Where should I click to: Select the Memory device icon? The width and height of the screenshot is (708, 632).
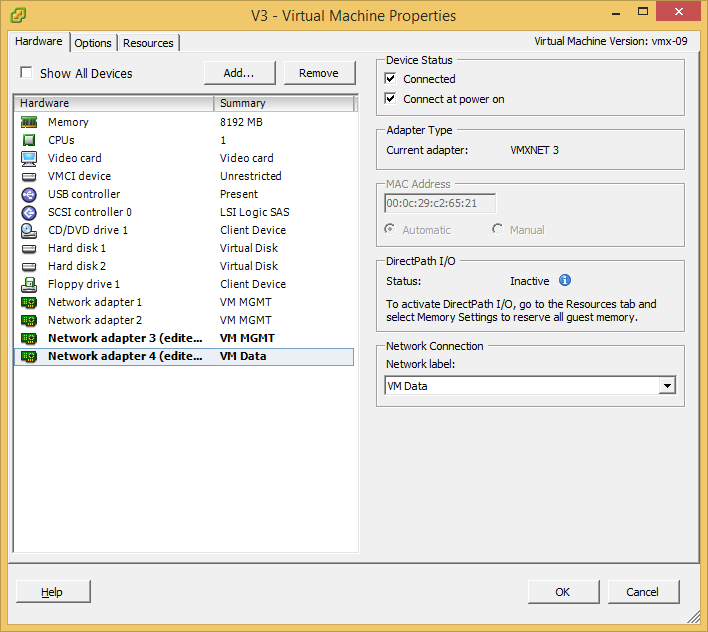click(x=29, y=122)
